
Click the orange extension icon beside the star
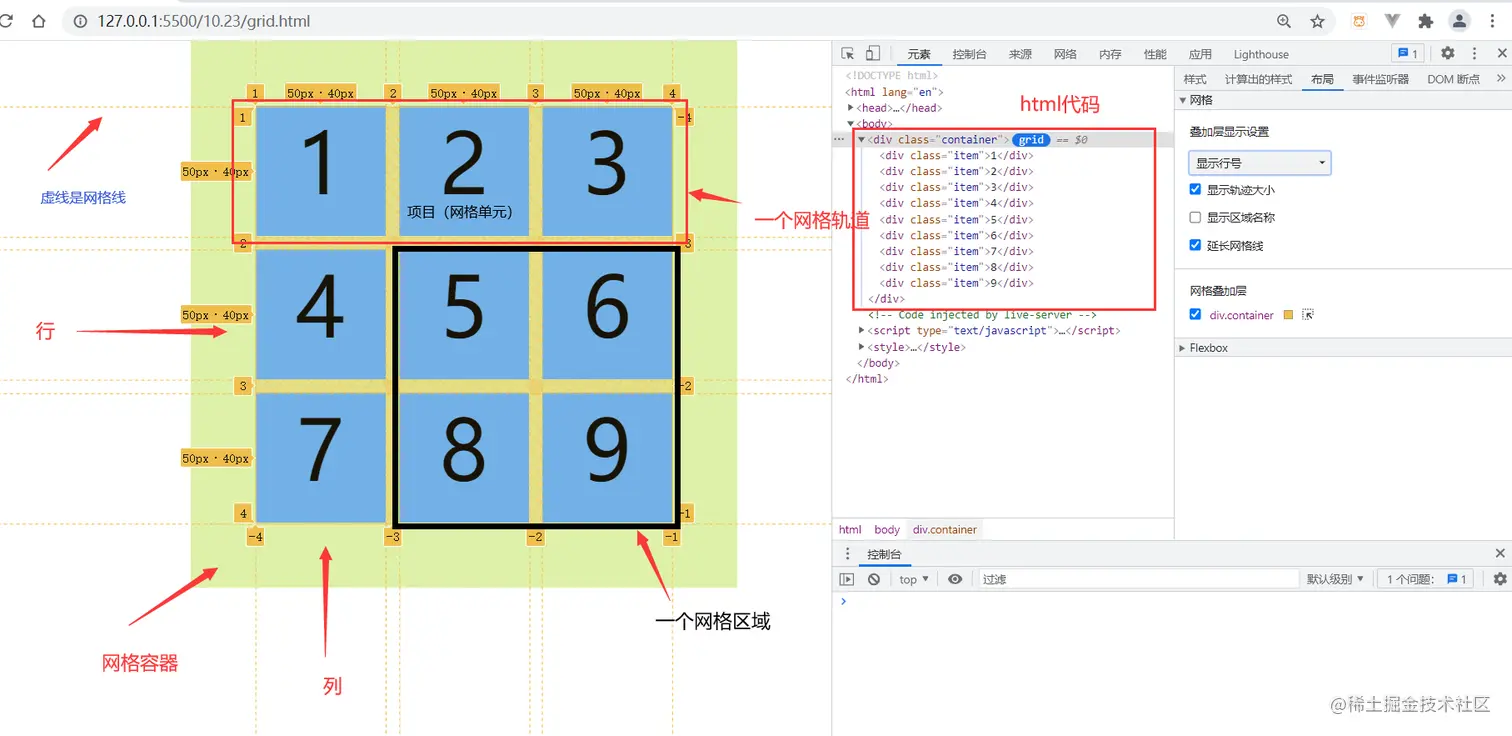coord(1359,21)
